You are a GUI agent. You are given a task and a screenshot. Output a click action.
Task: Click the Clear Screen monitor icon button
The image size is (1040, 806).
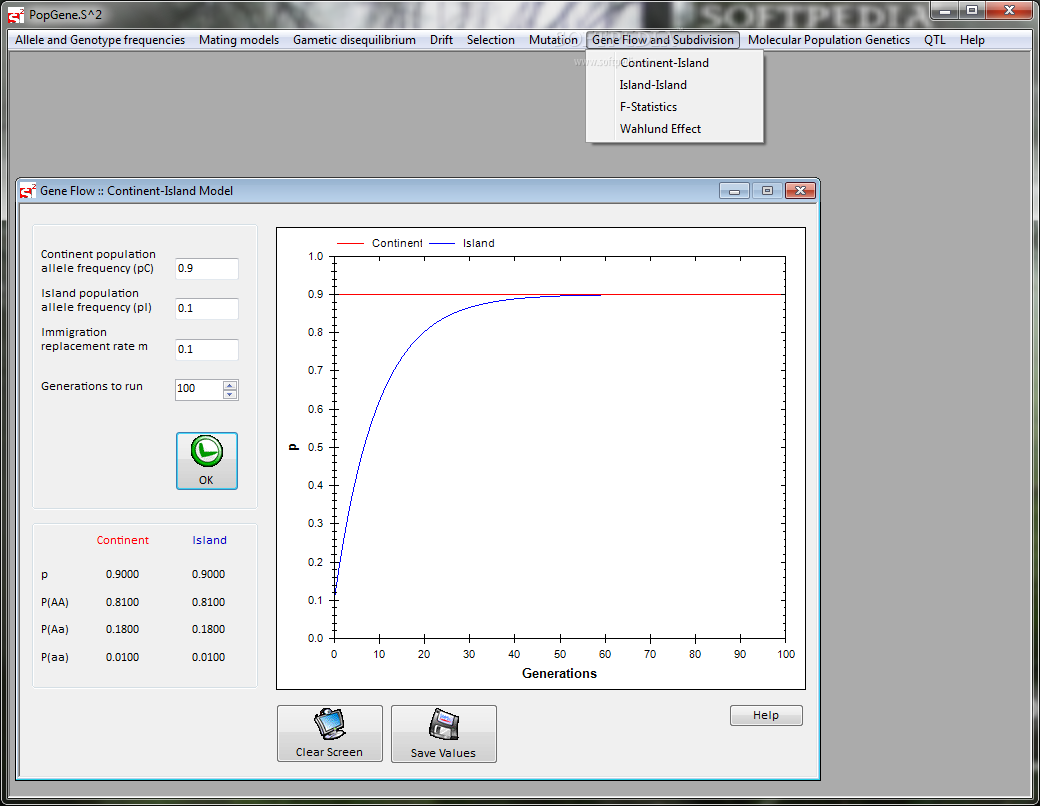(330, 733)
